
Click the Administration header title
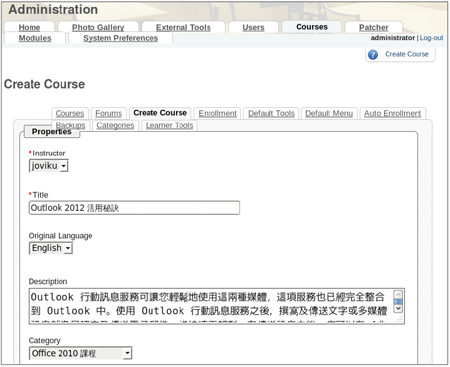click(x=53, y=10)
